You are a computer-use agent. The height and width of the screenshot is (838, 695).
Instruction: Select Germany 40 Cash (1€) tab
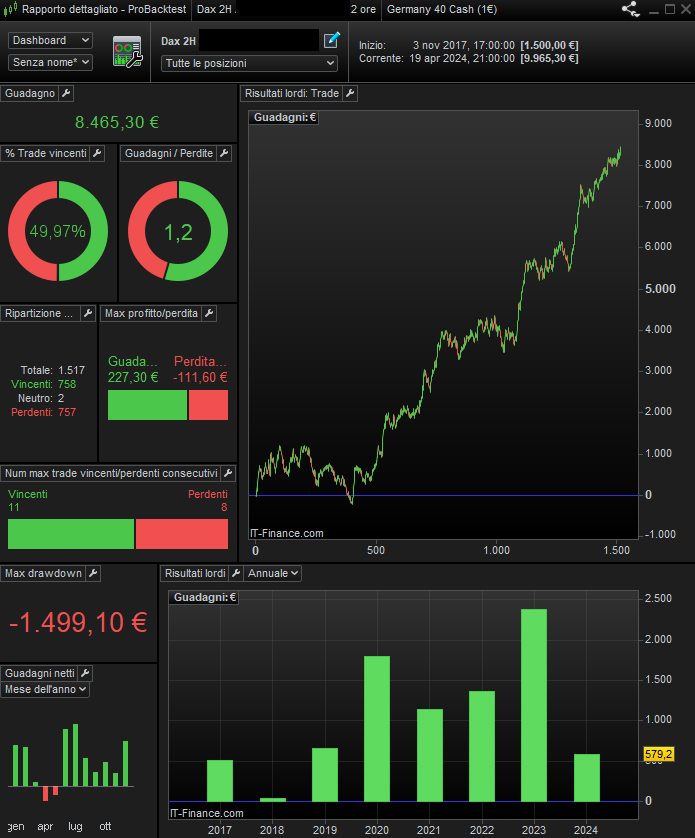tap(442, 9)
